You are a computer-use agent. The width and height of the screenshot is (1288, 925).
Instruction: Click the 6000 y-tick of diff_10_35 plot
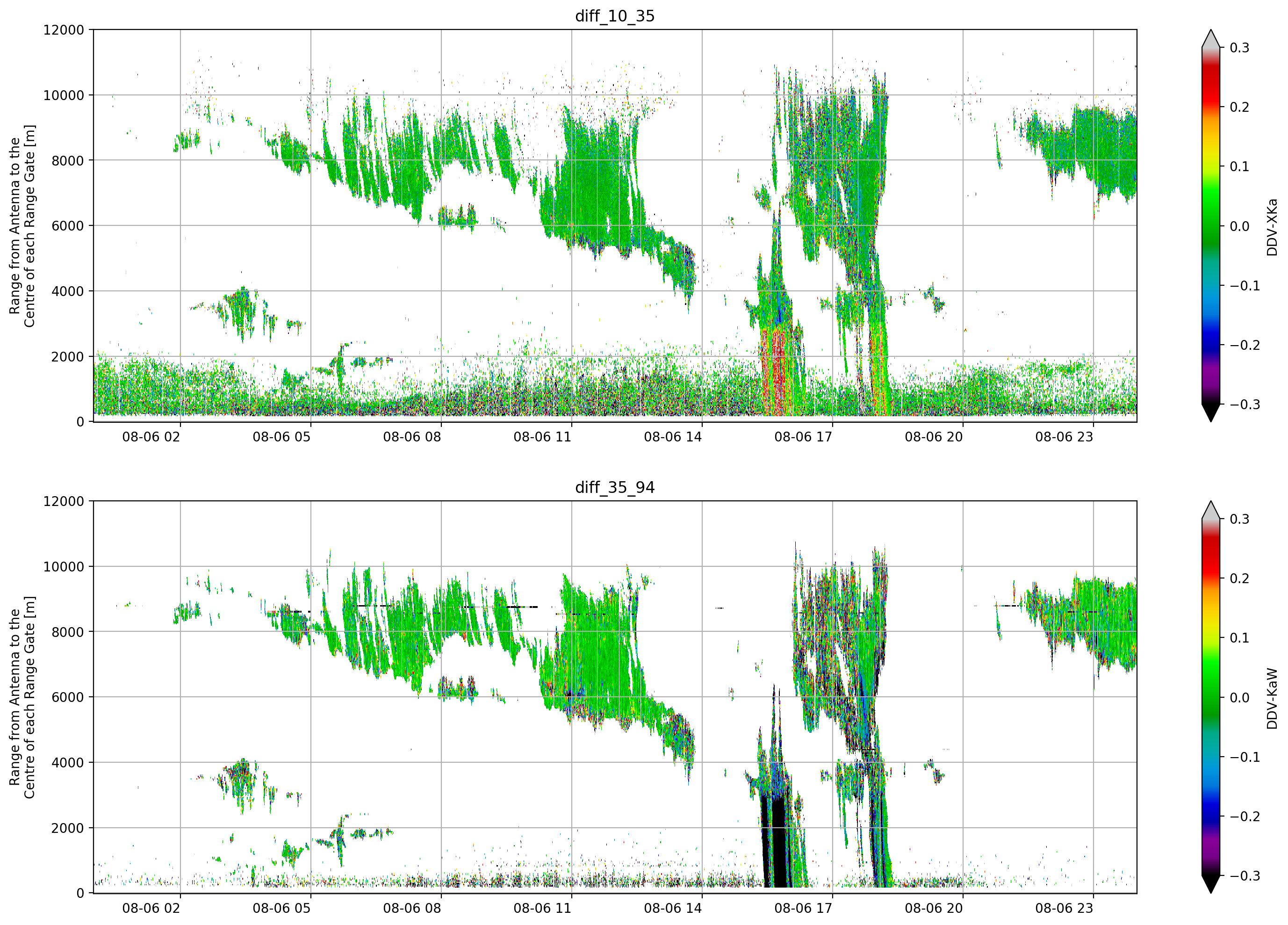tap(68, 225)
